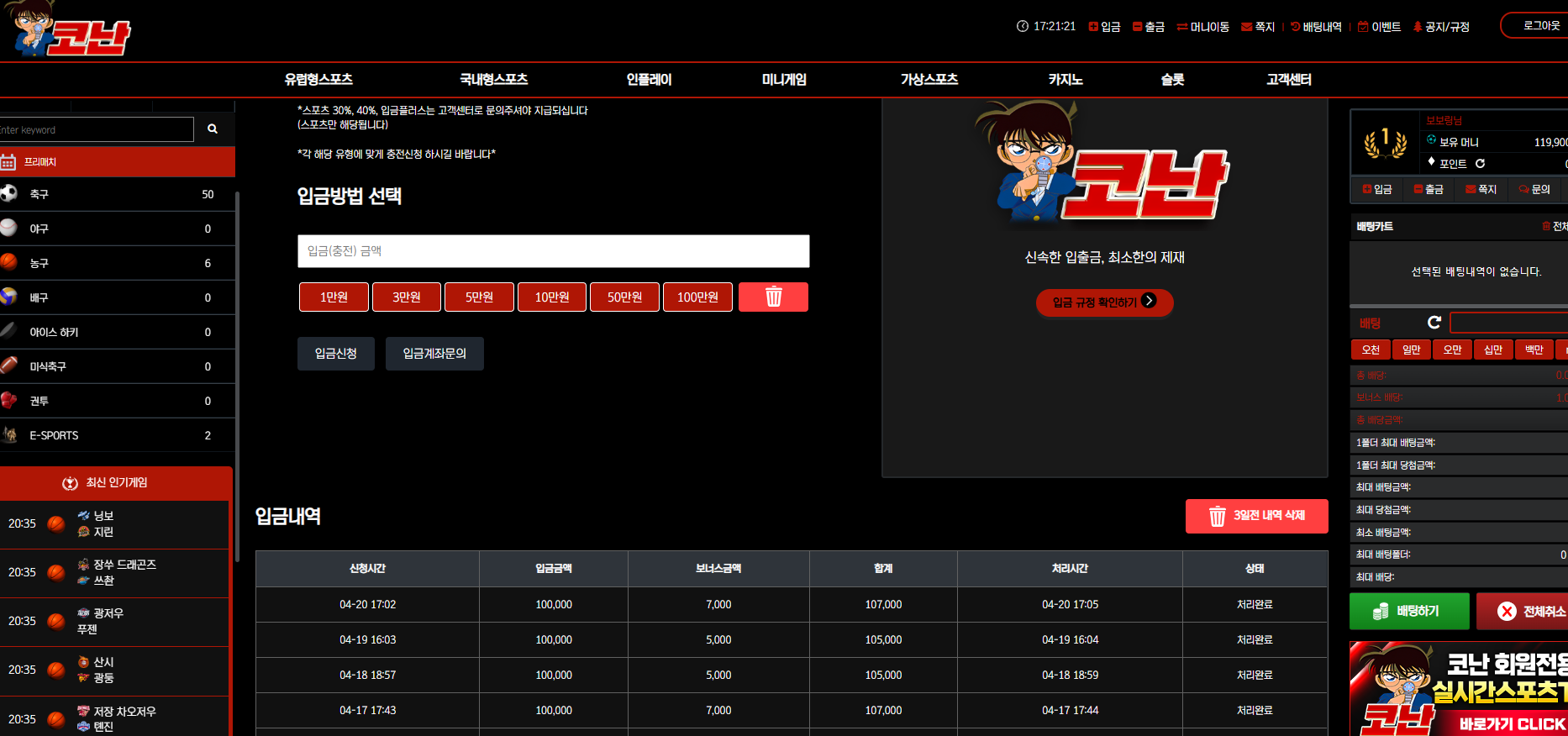Image resolution: width=1568 pixels, height=736 pixels.
Task: Click the basketball 농구 category icon
Action: (x=8, y=262)
